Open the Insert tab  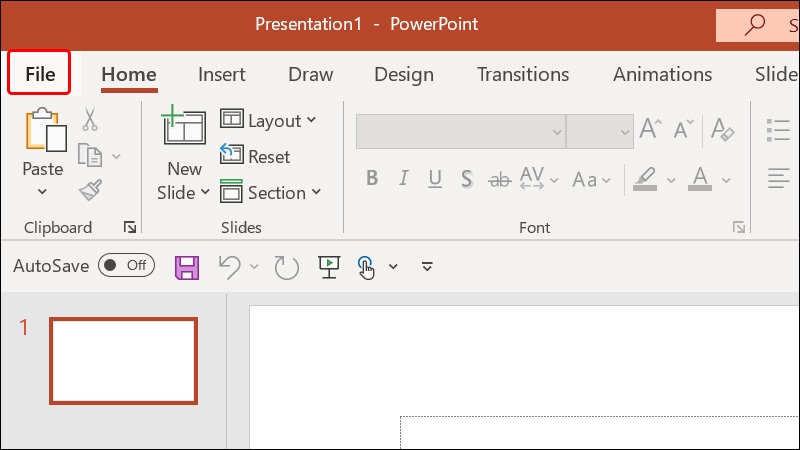(221, 74)
